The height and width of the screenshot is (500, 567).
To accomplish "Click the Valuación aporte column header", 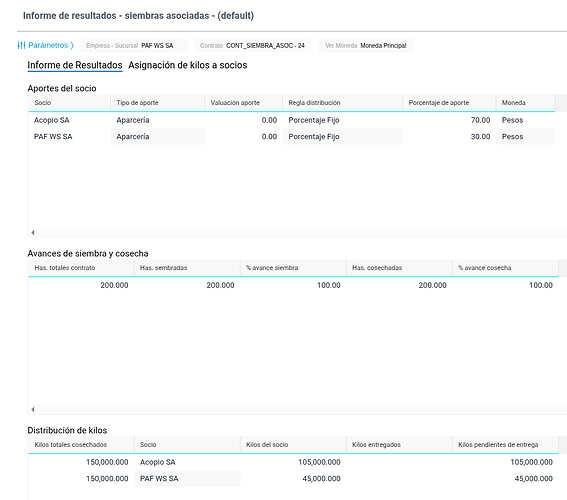I will pyautogui.click(x=244, y=103).
